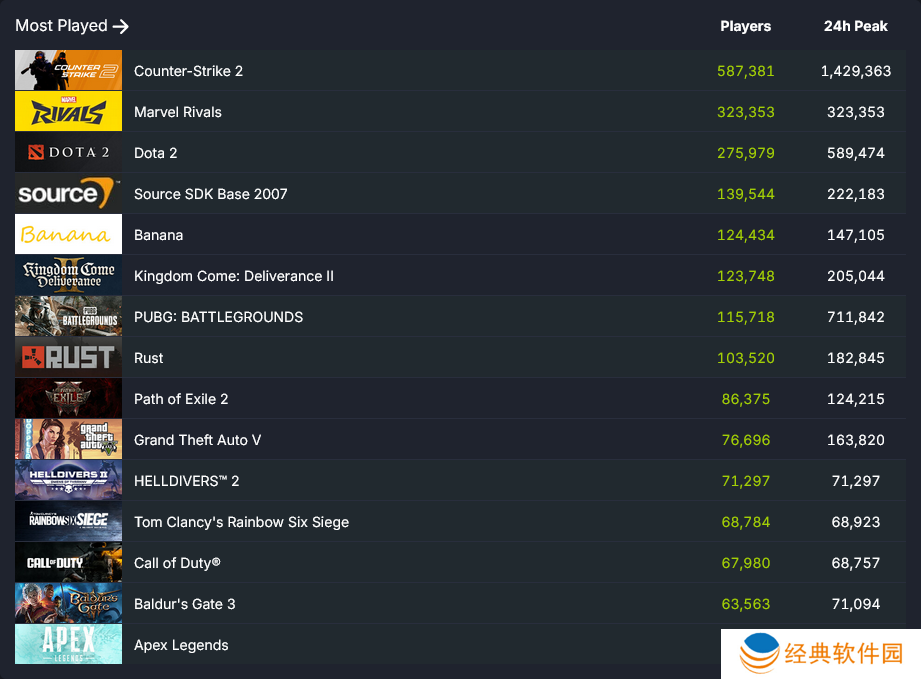Select the Dota 2 game title
Image resolution: width=921 pixels, height=679 pixels.
tap(156, 153)
